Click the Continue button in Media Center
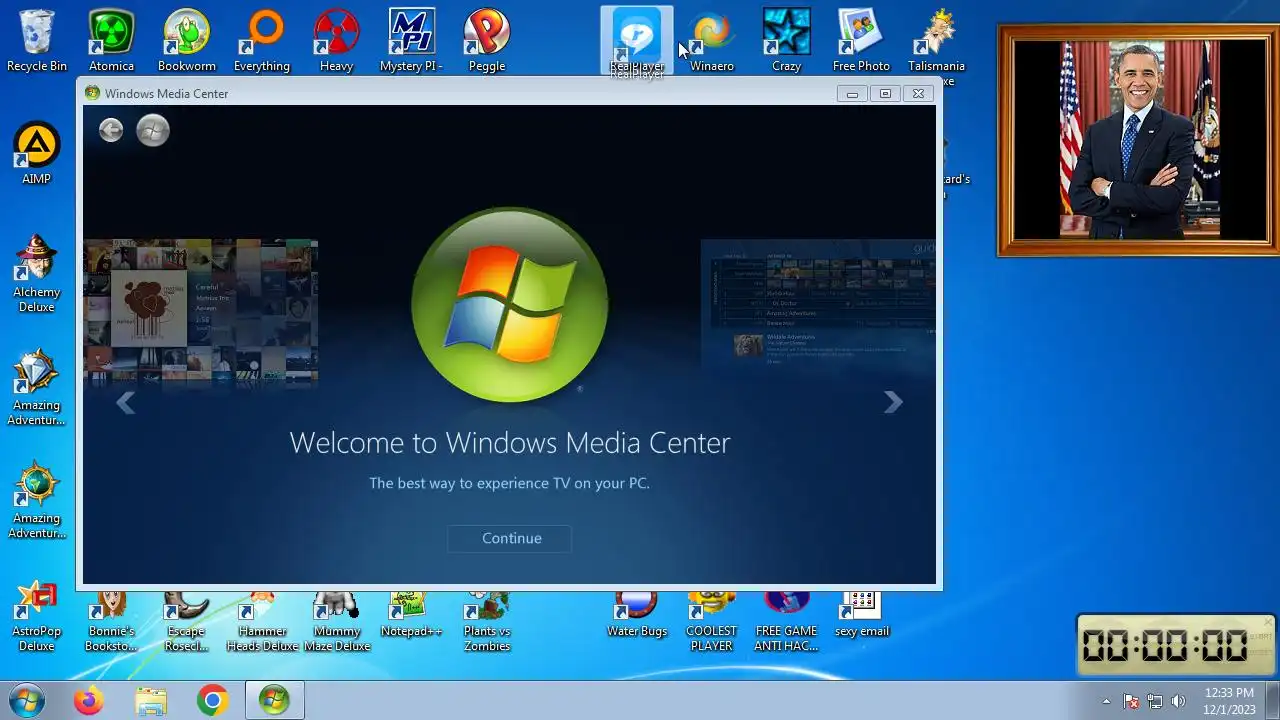 click(511, 538)
